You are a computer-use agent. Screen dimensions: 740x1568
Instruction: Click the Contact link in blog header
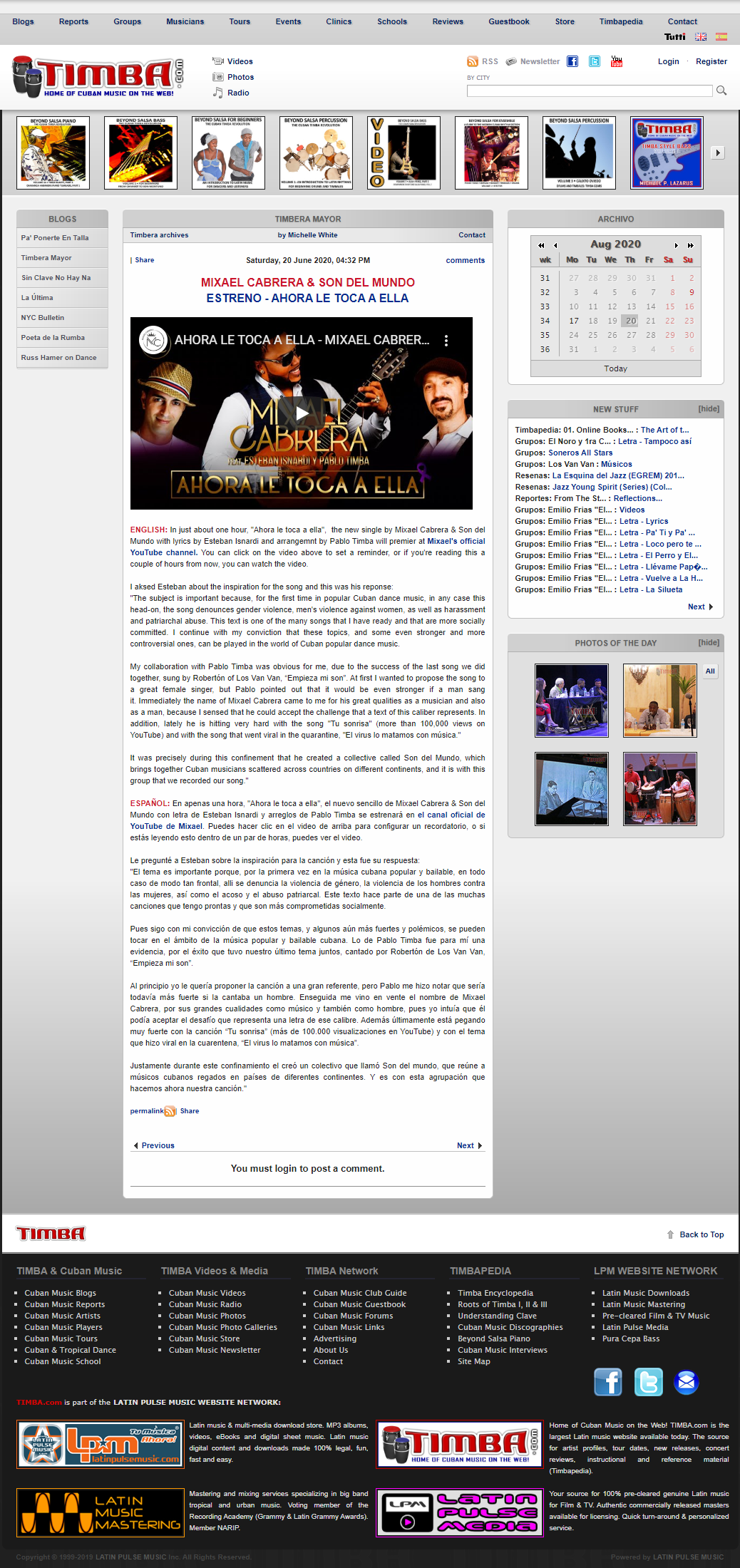point(472,235)
